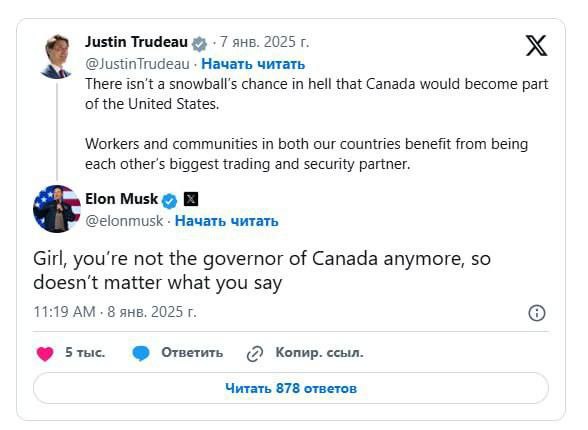
Task: Click the Читать 878 ответов button
Action: pyautogui.click(x=291, y=388)
